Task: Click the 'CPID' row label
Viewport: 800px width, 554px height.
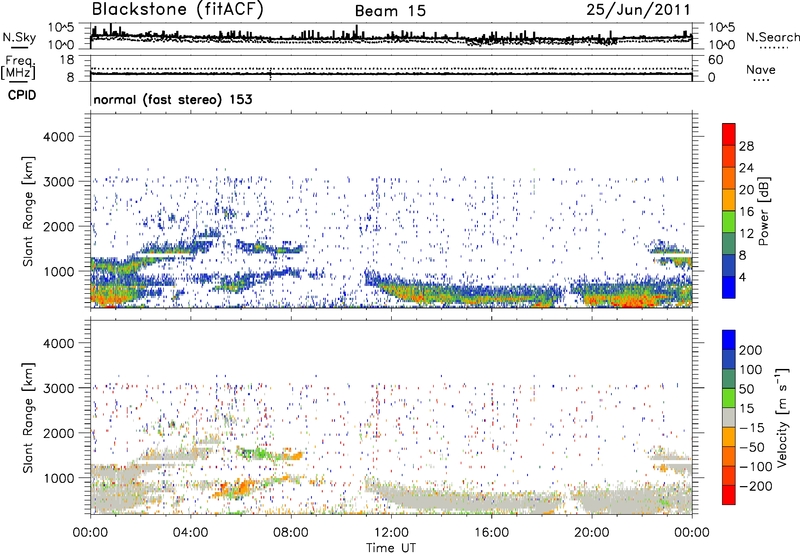Action: click(x=22, y=95)
